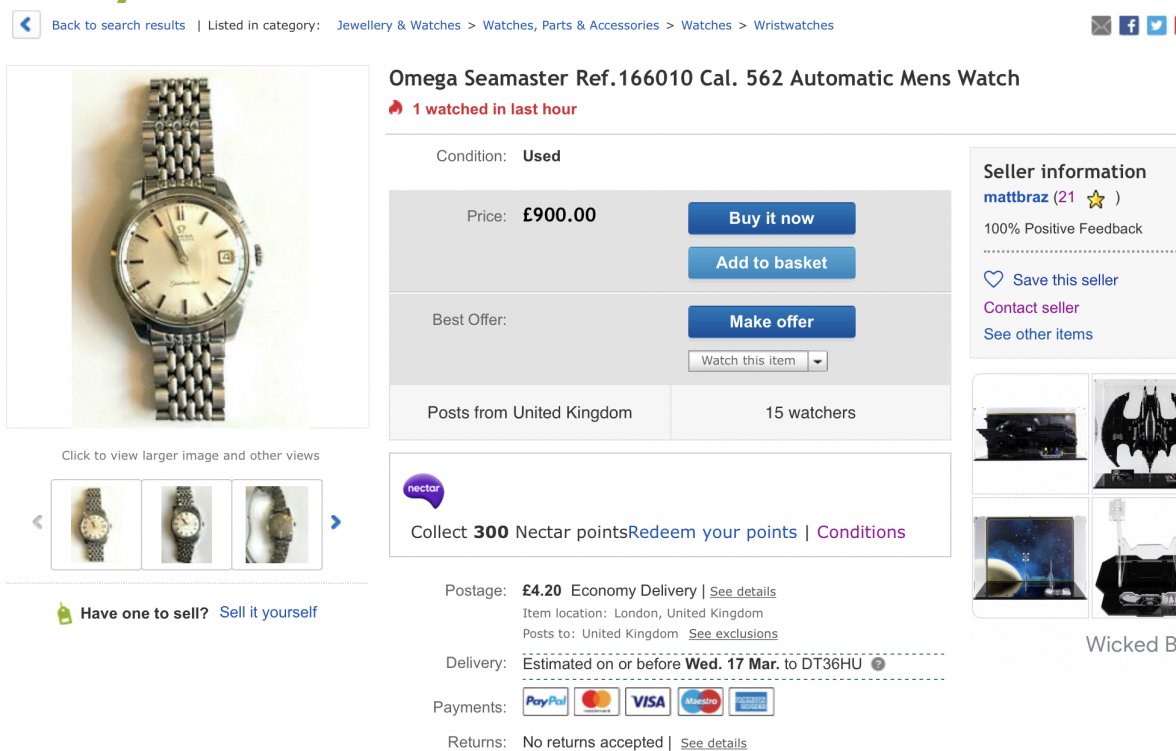Open Sell it yourself link
This screenshot has width=1176, height=751.
(268, 612)
